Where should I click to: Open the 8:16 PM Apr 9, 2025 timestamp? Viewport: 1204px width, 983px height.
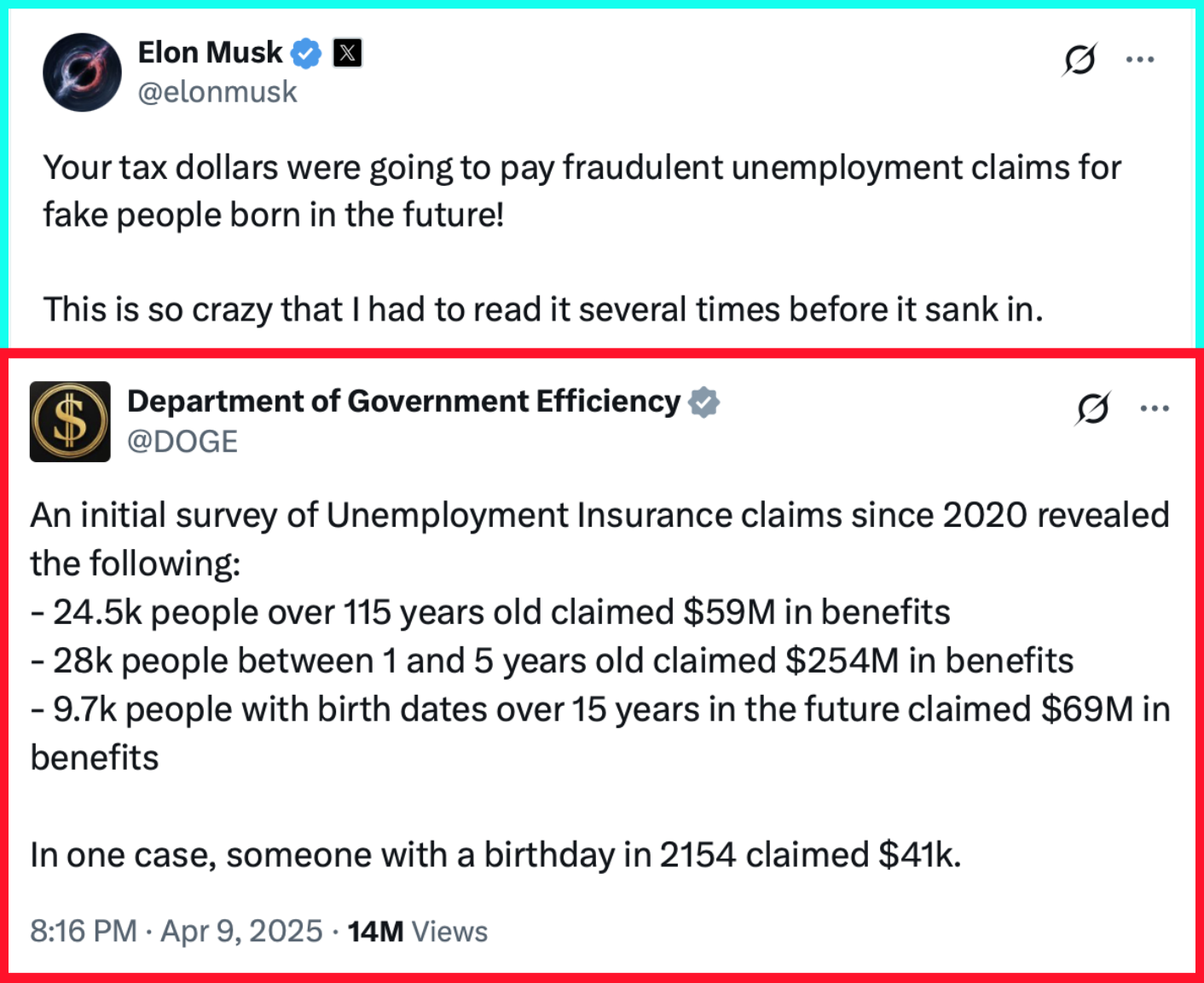pos(177,931)
